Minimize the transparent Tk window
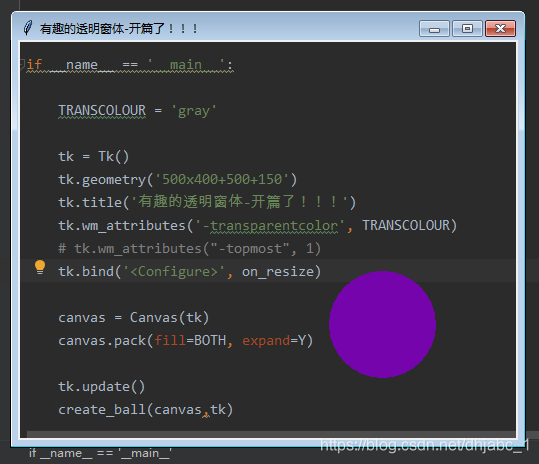Image resolution: width=539 pixels, height=464 pixels. tap(434, 29)
